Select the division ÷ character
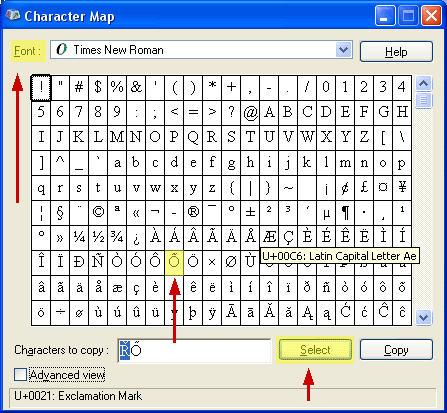This screenshot has height=413, width=447. tap(60, 313)
